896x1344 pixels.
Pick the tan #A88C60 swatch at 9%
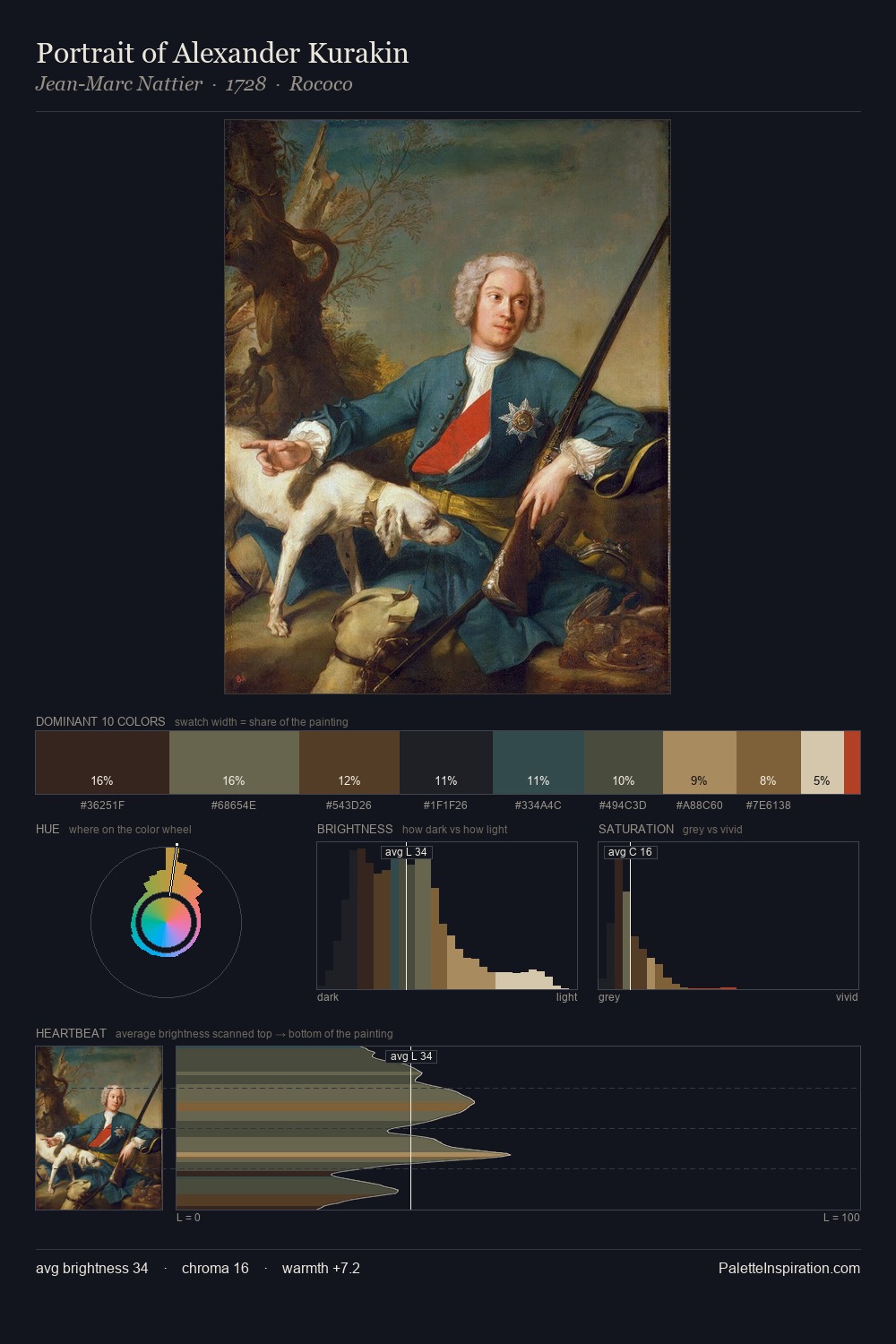point(700,762)
